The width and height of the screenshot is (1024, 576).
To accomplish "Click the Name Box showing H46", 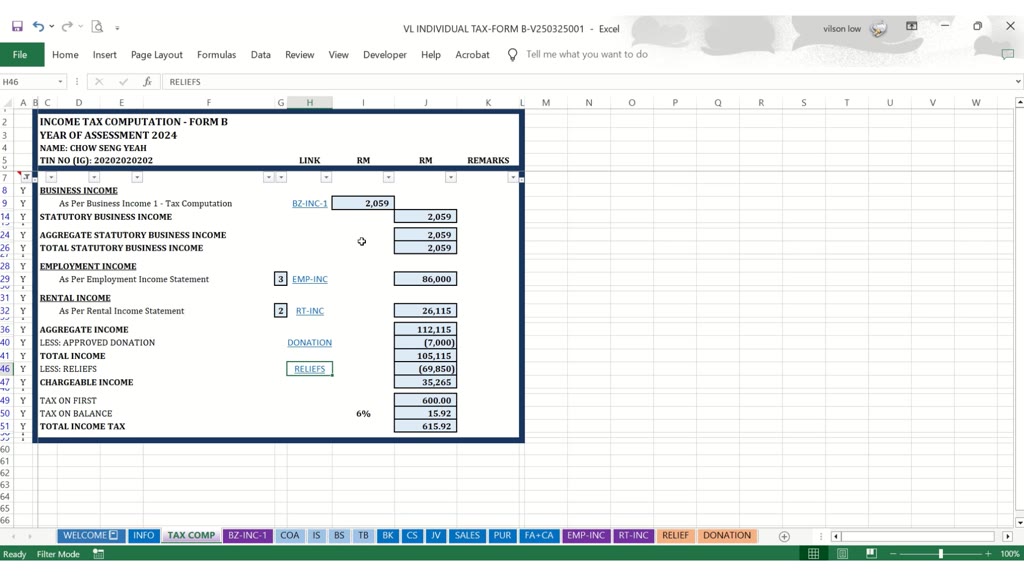I will click(28, 82).
